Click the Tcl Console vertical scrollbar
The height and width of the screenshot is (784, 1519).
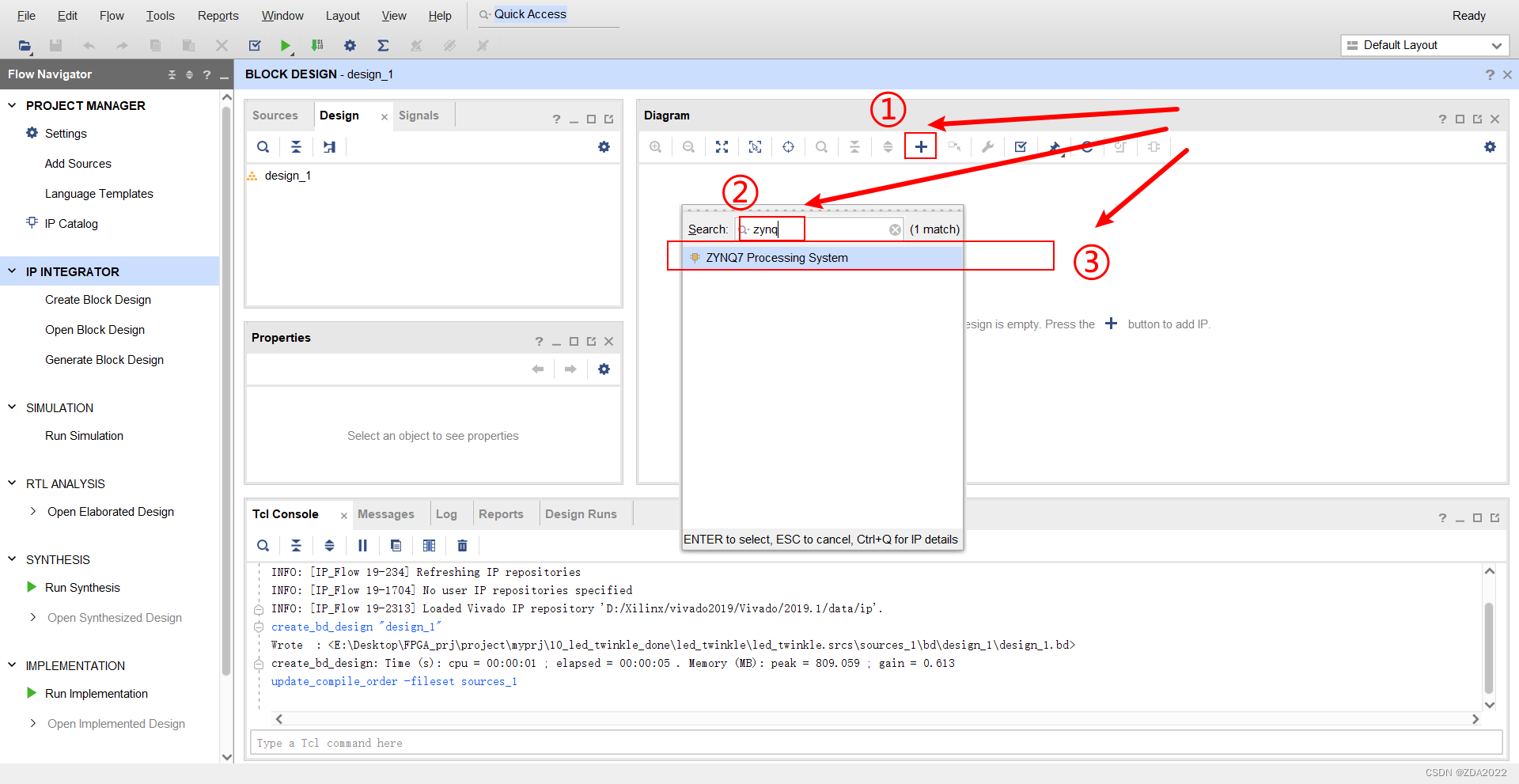pyautogui.click(x=1489, y=647)
